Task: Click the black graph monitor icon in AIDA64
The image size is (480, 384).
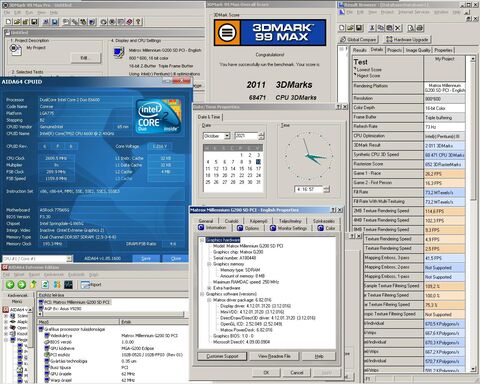Action: coord(68,284)
